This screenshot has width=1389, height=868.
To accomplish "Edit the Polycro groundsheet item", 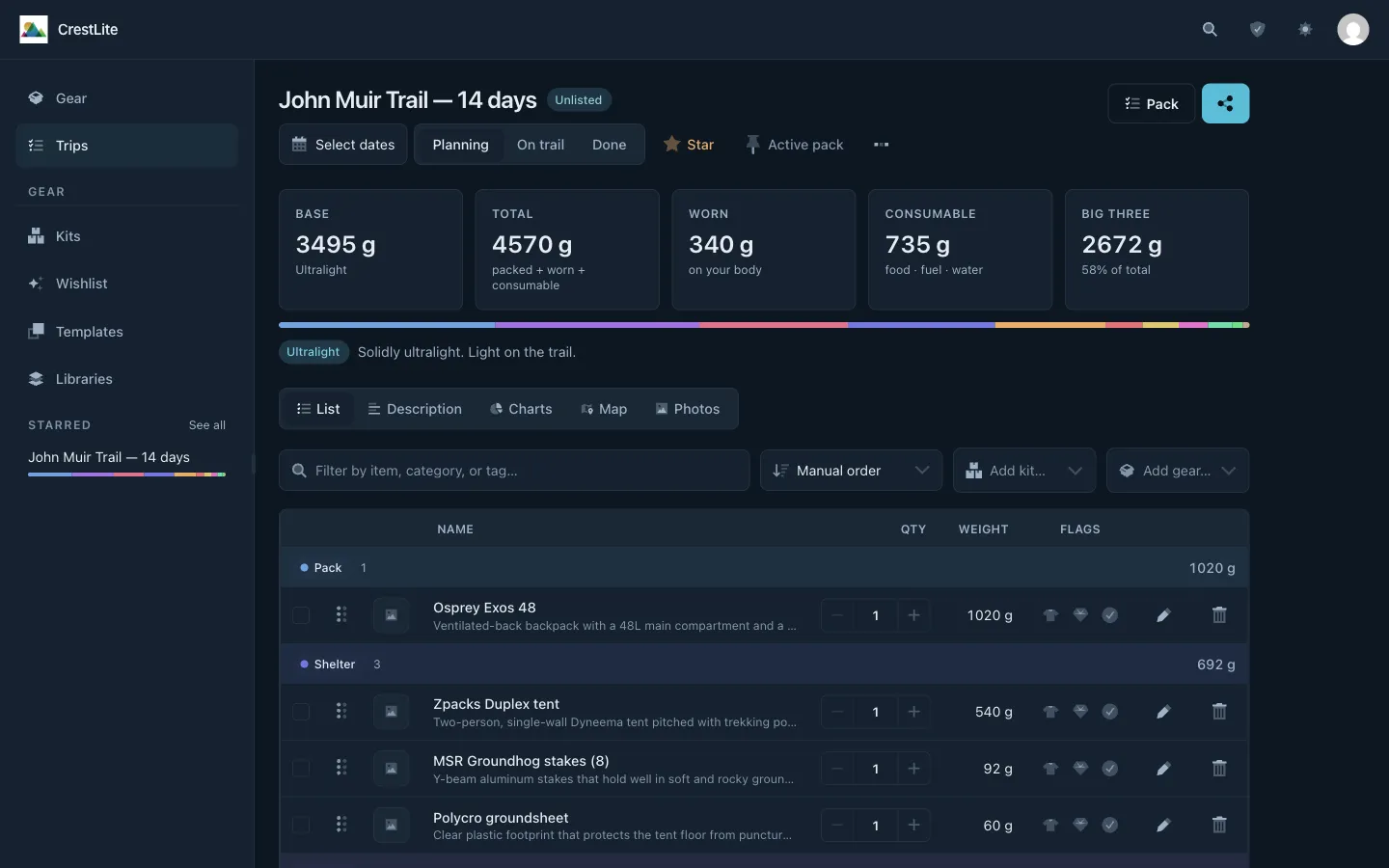I will click(x=1163, y=826).
